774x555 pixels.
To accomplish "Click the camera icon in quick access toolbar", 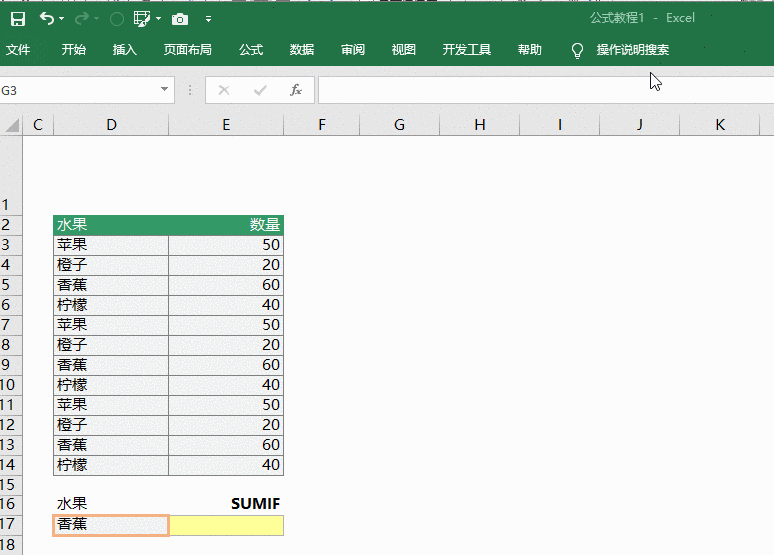I will coord(179,19).
